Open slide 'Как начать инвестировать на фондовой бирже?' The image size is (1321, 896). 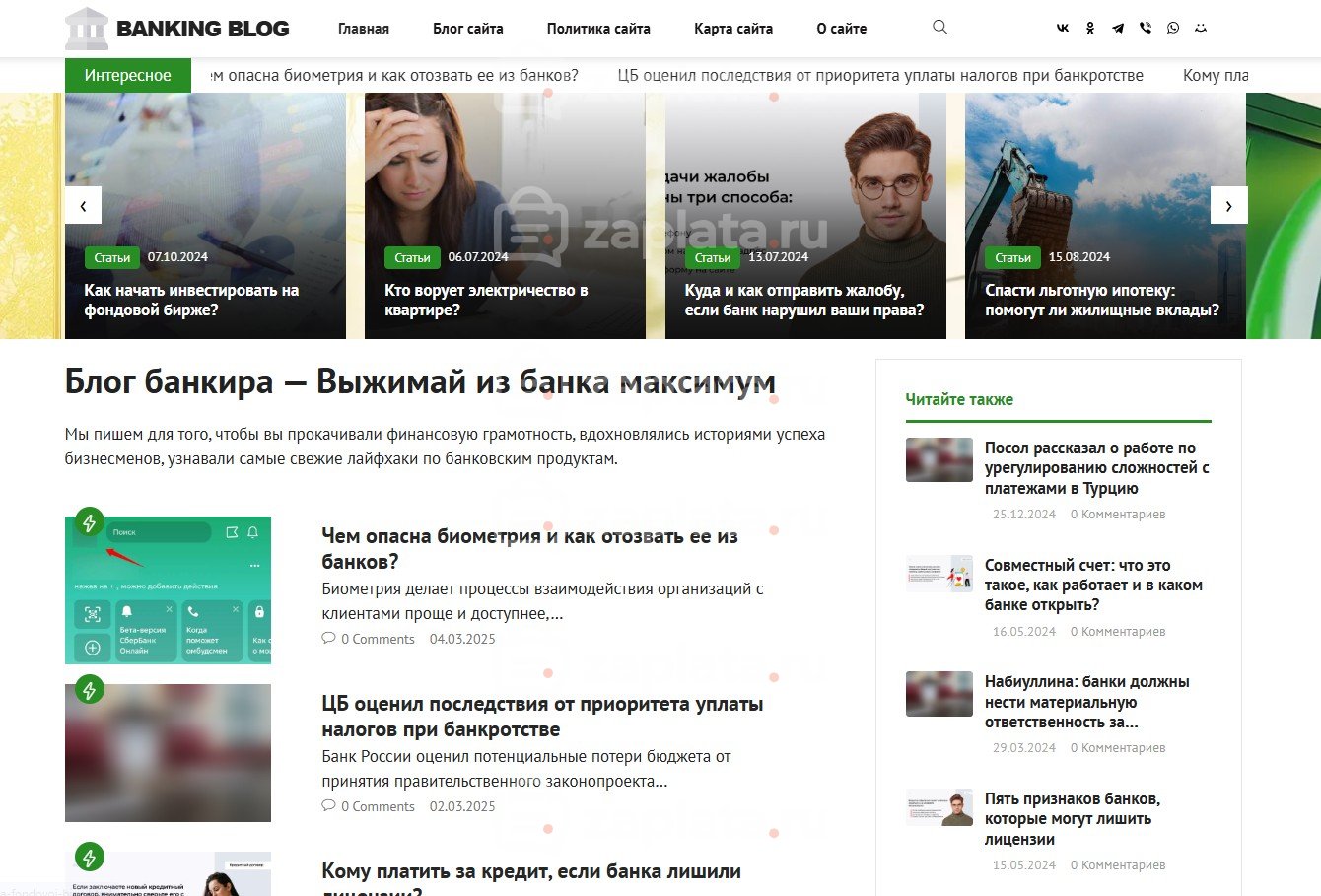coord(191,300)
